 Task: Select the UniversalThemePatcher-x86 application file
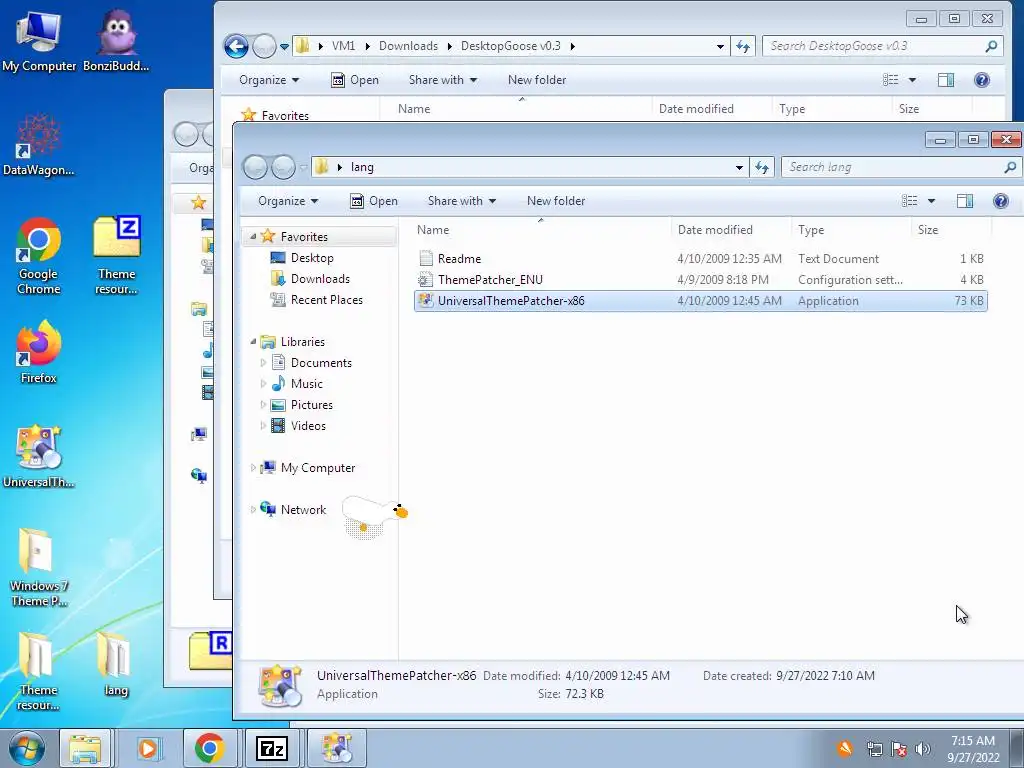coord(700,300)
